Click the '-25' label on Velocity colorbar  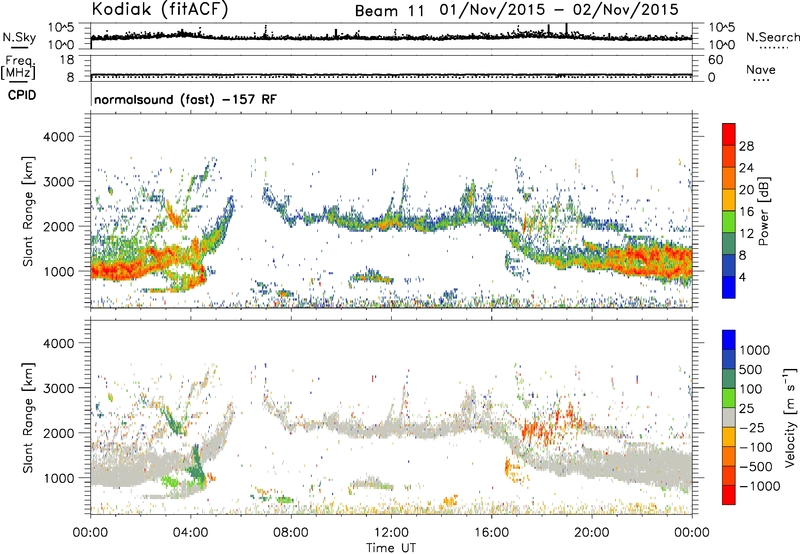coord(752,428)
